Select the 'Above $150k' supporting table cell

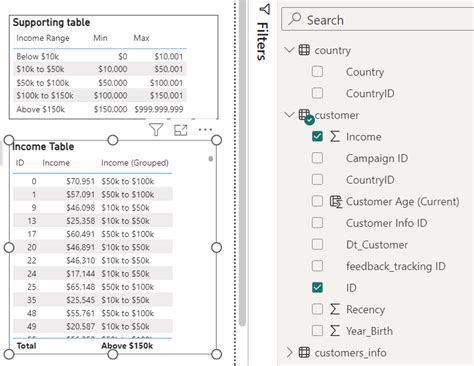tap(40, 109)
